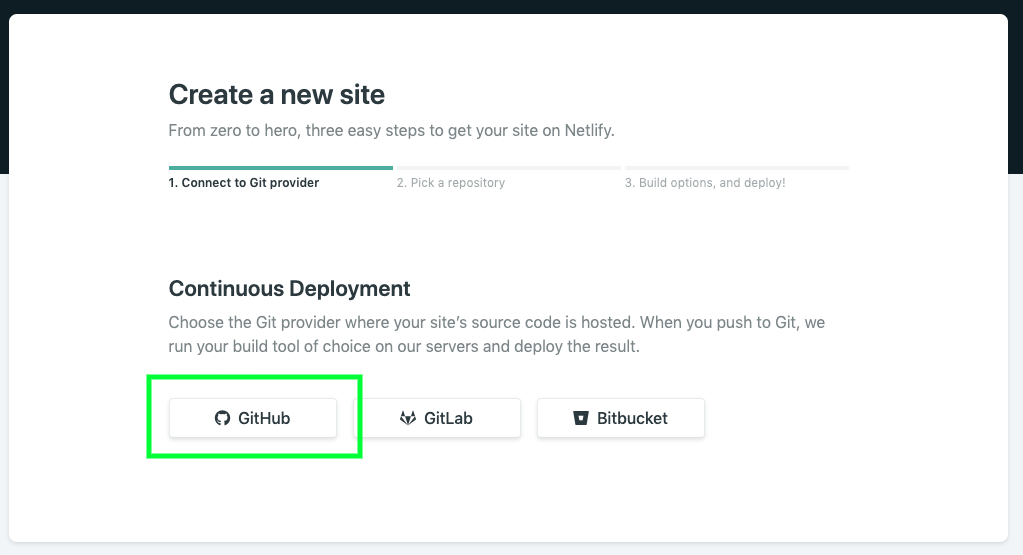
Task: Click the GitLab fox logo icon
Action: click(408, 418)
